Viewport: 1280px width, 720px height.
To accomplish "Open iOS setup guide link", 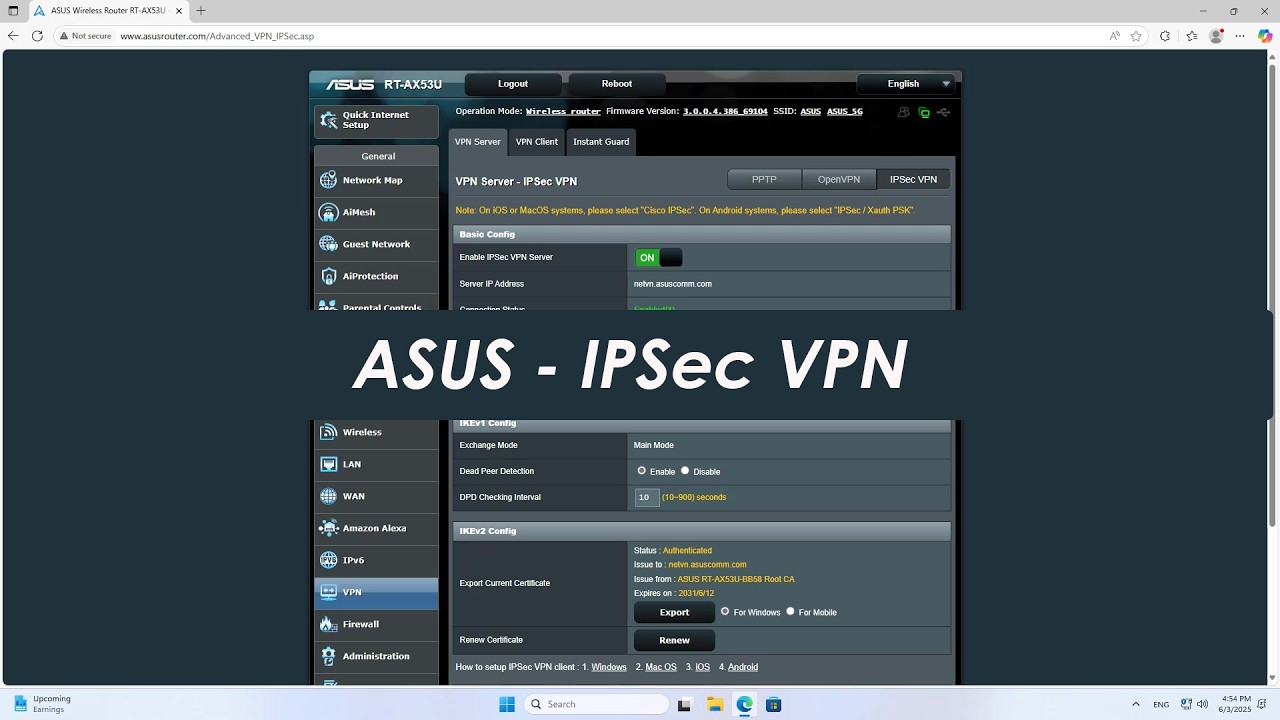I will pos(703,667).
